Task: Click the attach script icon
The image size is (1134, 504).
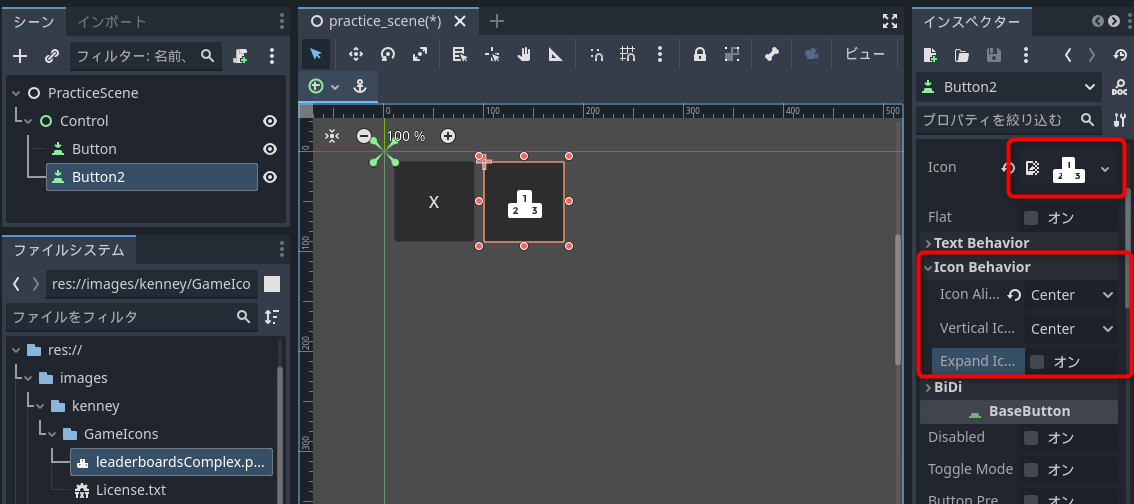Action: (x=241, y=56)
